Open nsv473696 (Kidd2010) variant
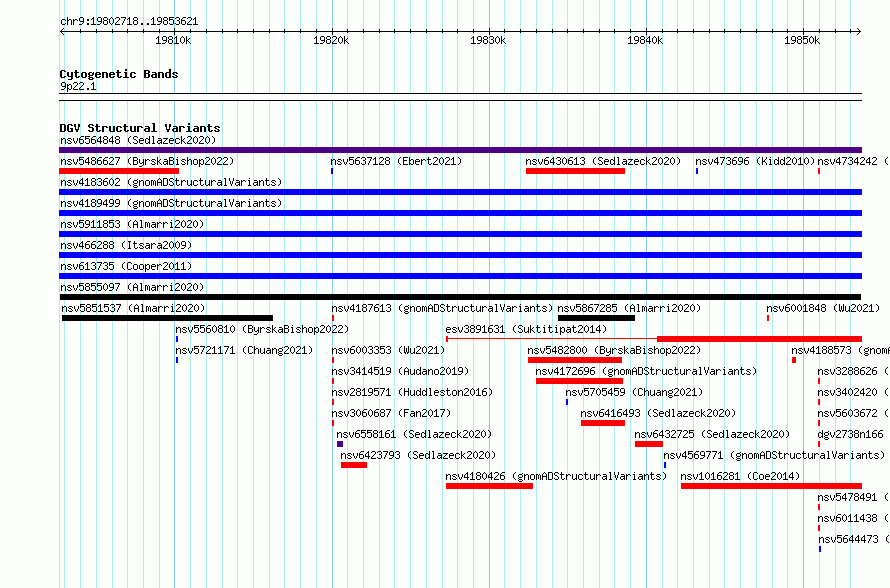The width and height of the screenshot is (890, 588). click(x=755, y=161)
